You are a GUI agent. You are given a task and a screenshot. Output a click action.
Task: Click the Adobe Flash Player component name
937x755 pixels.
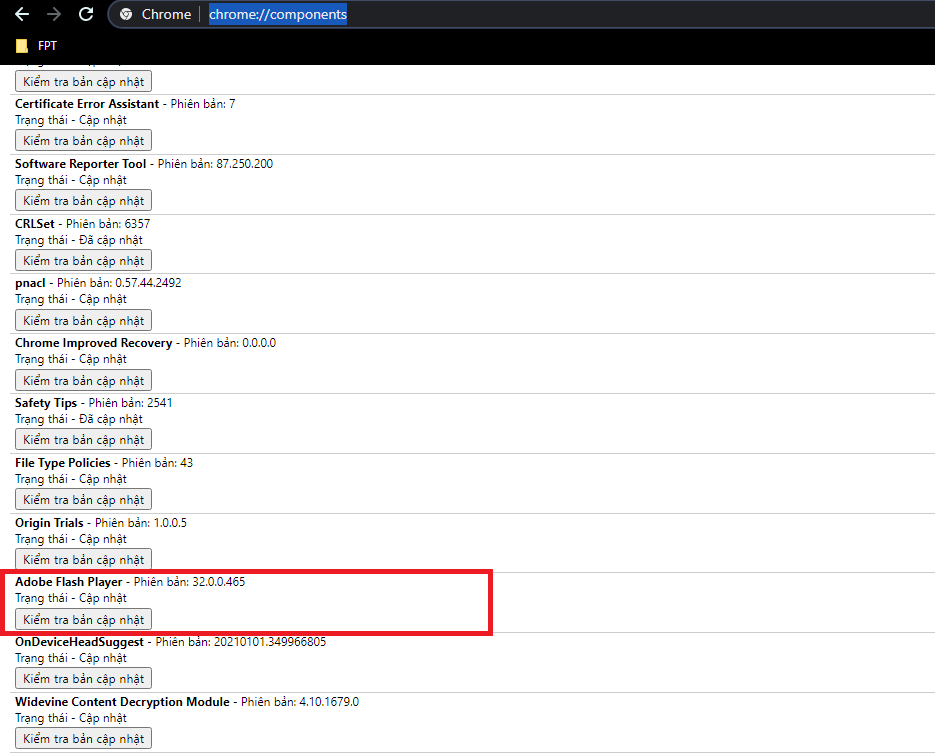(x=69, y=582)
